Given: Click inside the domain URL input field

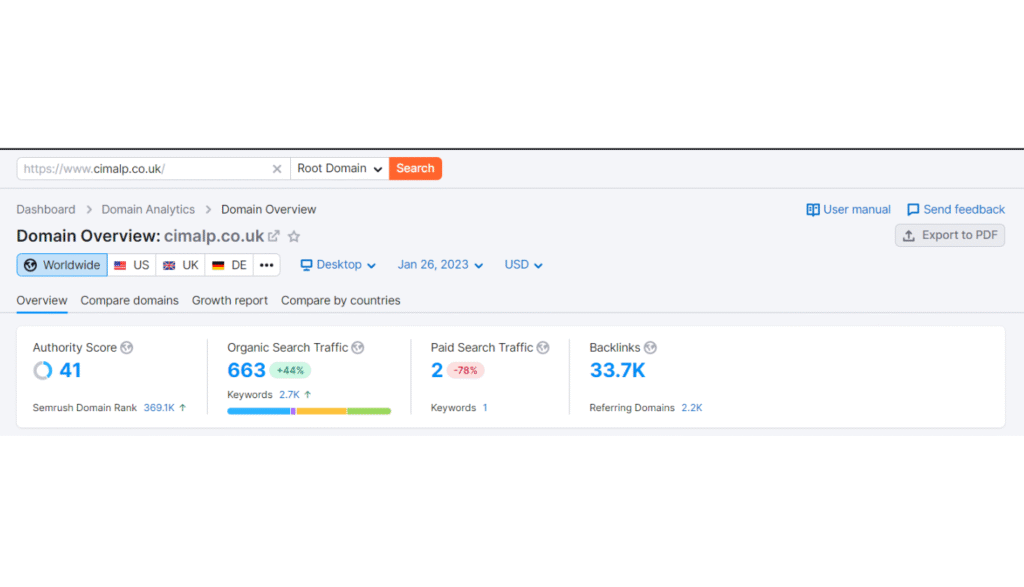Looking at the screenshot, I should click(150, 168).
